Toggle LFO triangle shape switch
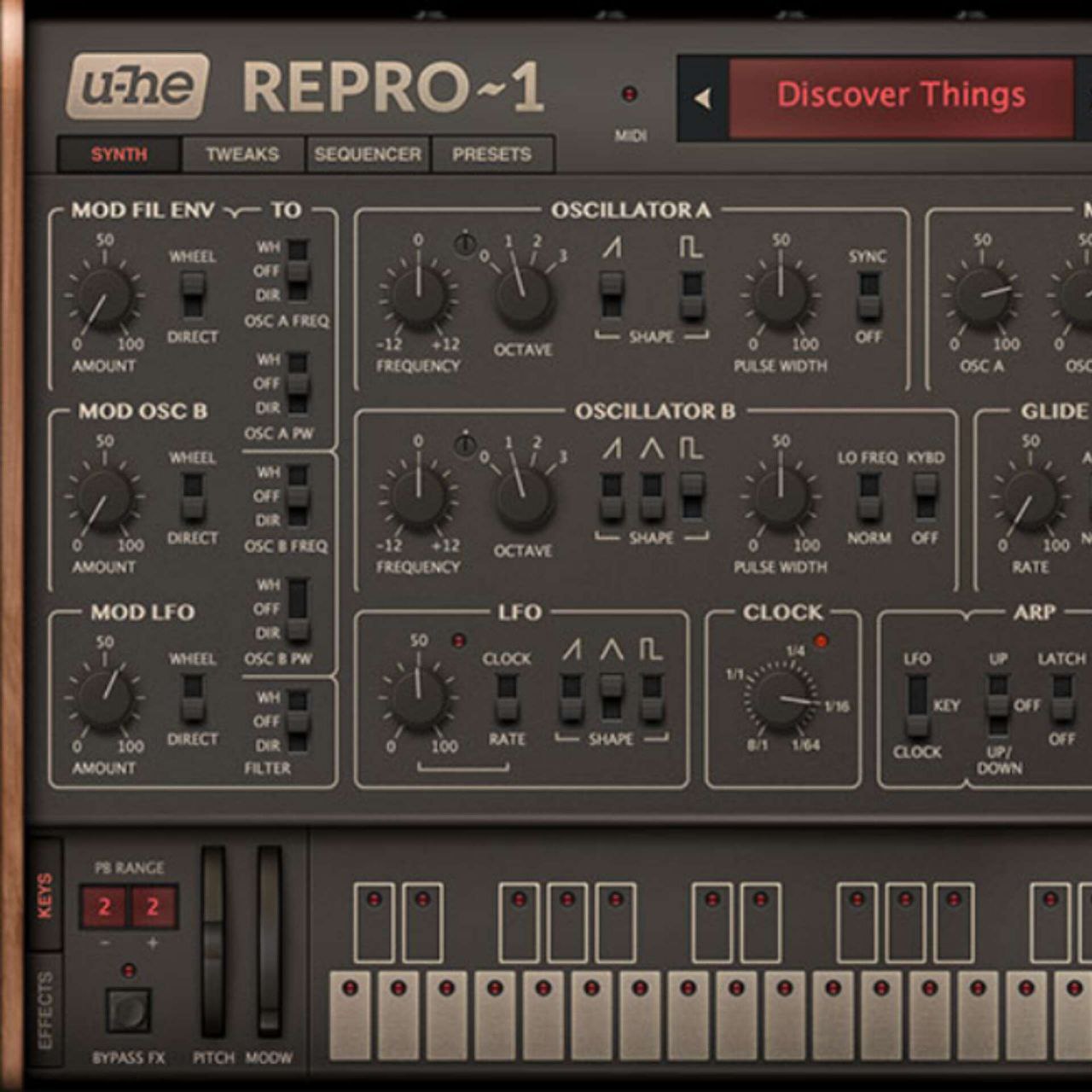 (x=611, y=697)
